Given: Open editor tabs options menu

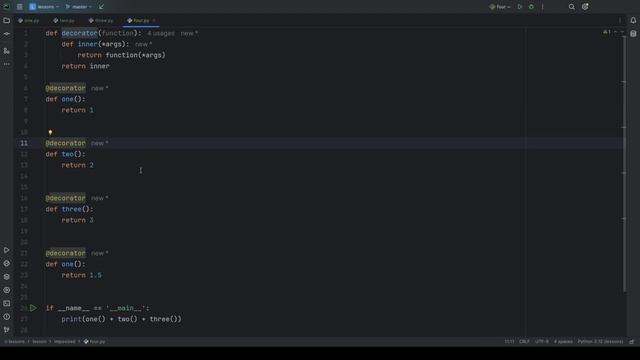Looking at the screenshot, I should [x=620, y=20].
